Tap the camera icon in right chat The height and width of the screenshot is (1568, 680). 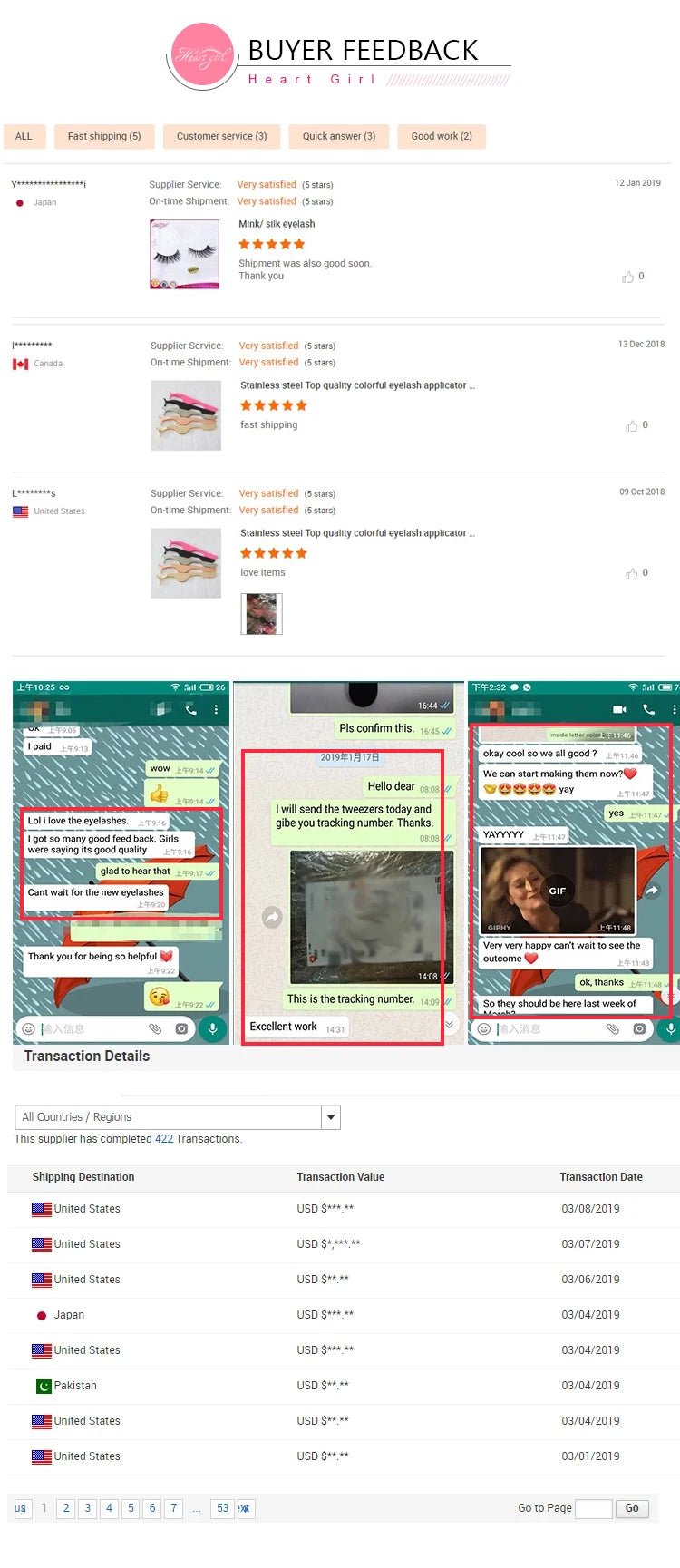pyautogui.click(x=639, y=1028)
